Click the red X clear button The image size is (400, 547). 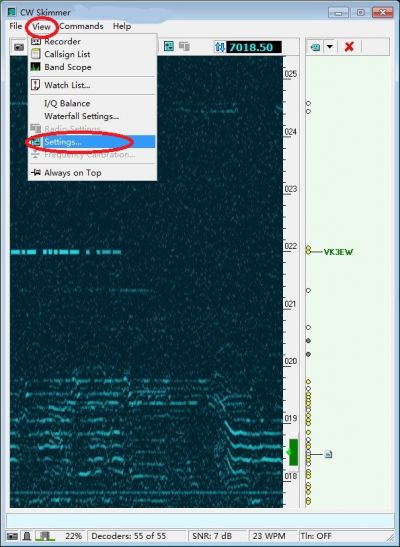[349, 47]
